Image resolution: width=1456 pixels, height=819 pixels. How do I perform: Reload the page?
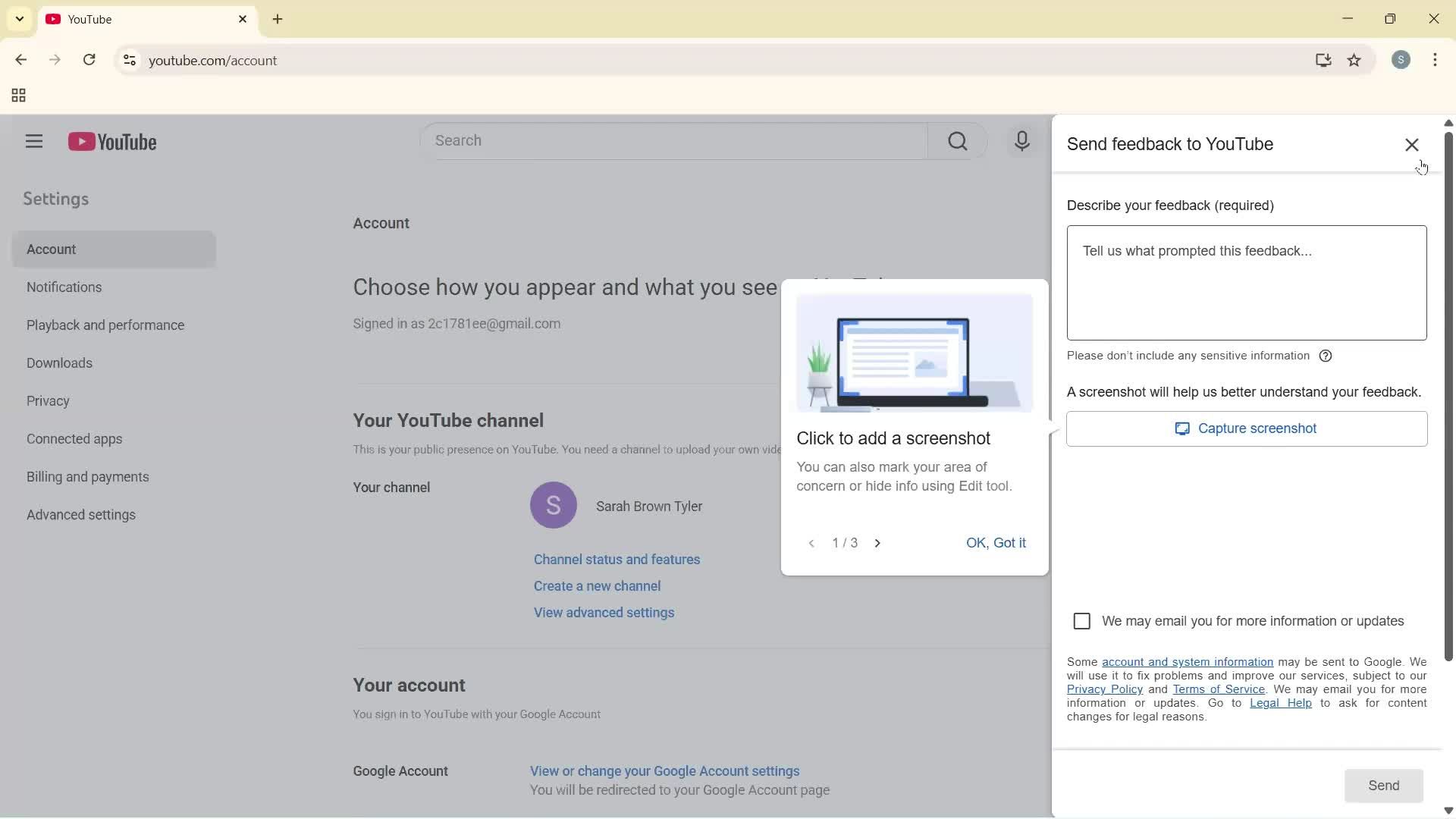tap(89, 60)
